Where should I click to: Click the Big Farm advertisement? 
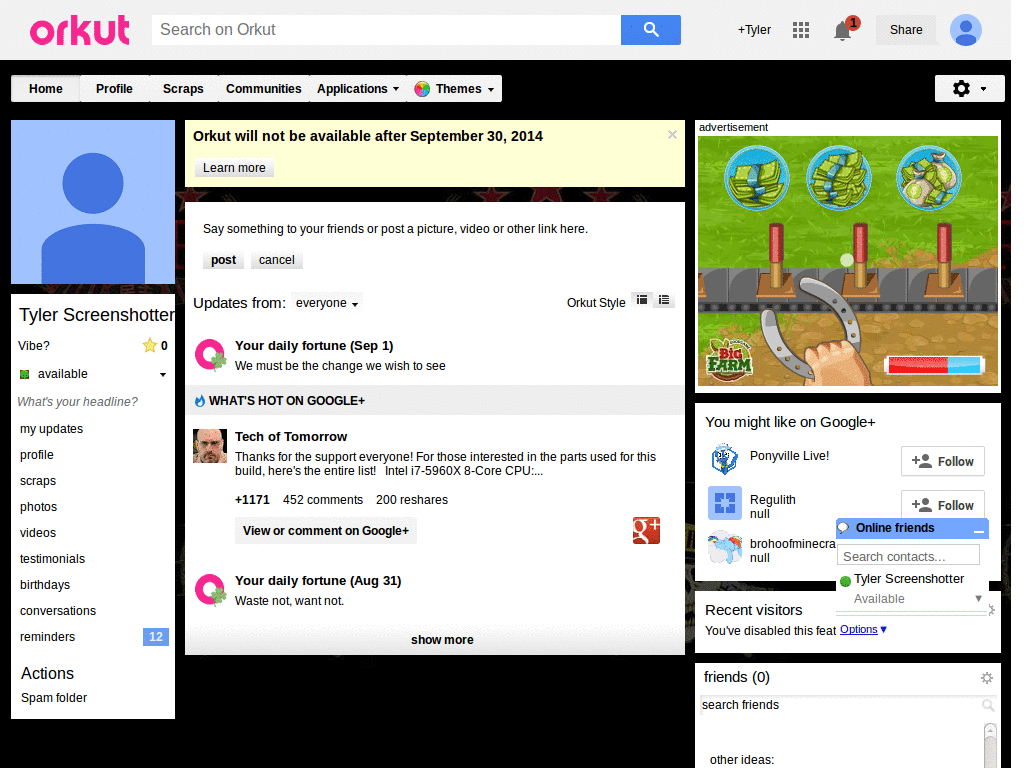click(848, 261)
